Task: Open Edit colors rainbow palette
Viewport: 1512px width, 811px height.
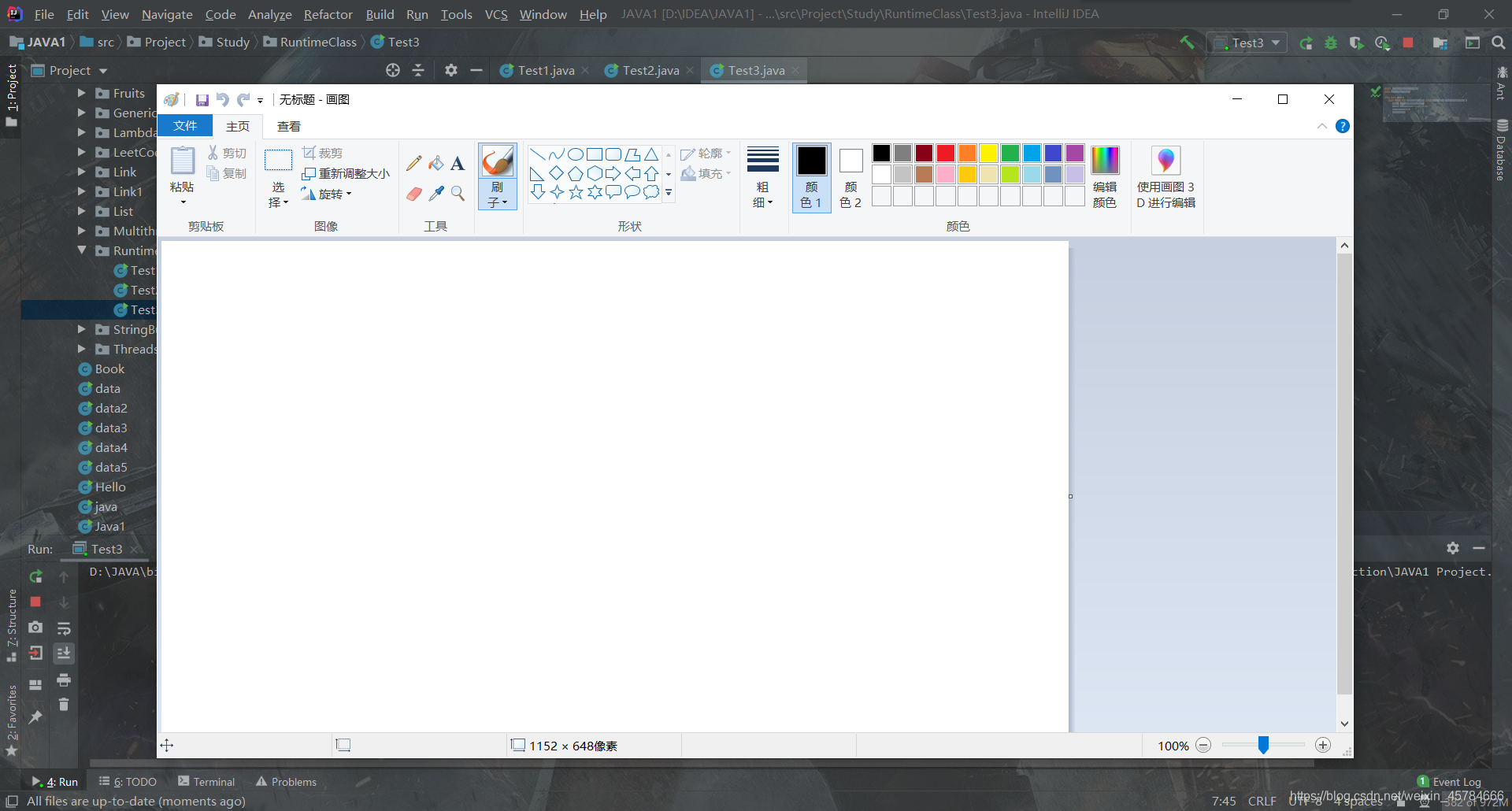Action: click(1105, 178)
